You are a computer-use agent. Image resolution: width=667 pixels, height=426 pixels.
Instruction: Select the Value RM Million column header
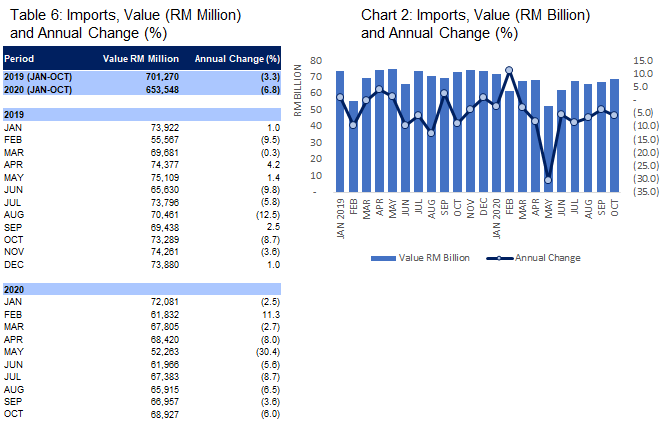click(142, 59)
